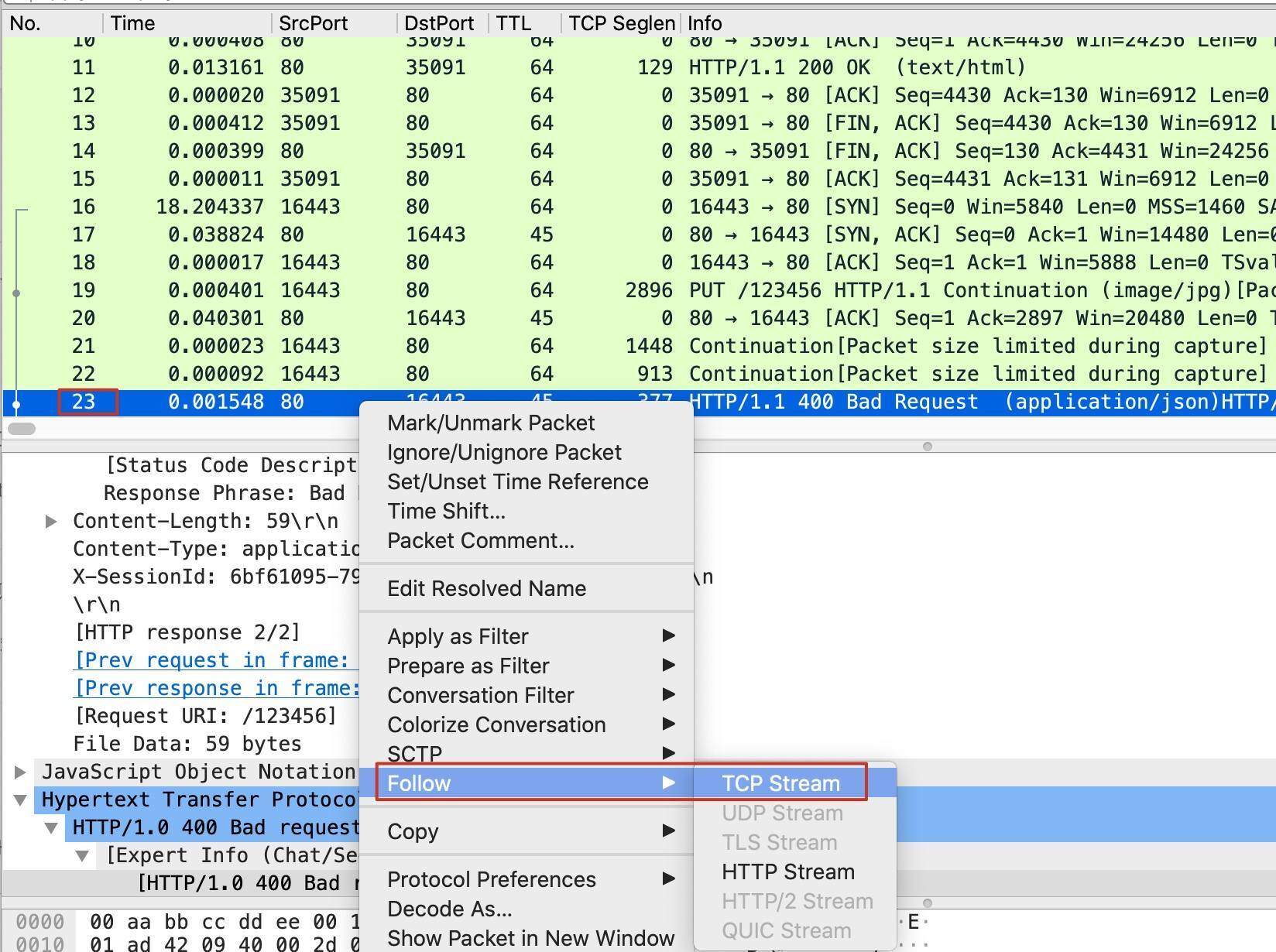This screenshot has height=952, width=1276.
Task: Expand JavaScript Object Notation section
Action: pyautogui.click(x=20, y=772)
